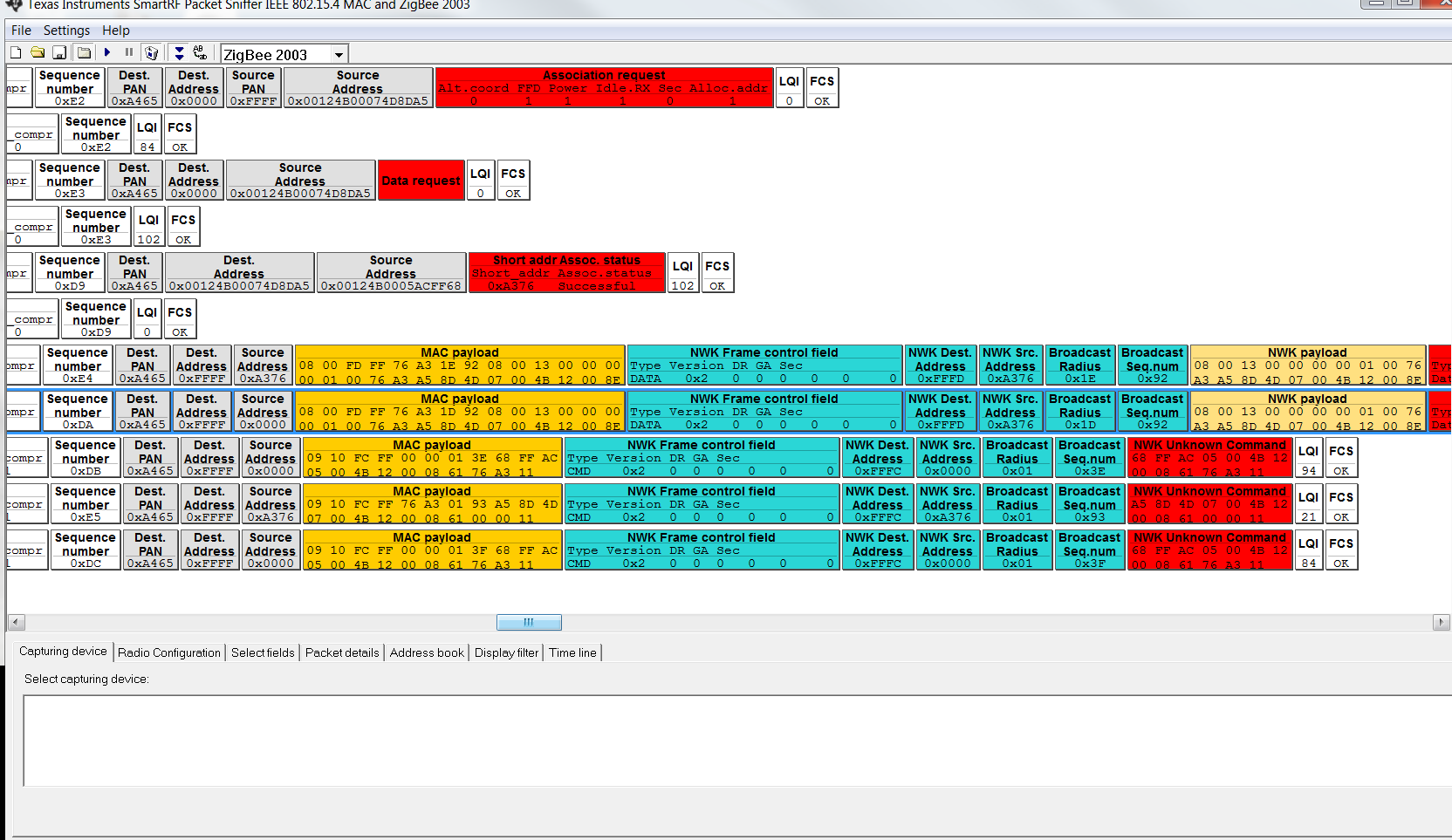Viewport: 1452px width, 840px height.
Task: Expand the ZigBee 2003 protocol dropdown
Action: [x=339, y=55]
